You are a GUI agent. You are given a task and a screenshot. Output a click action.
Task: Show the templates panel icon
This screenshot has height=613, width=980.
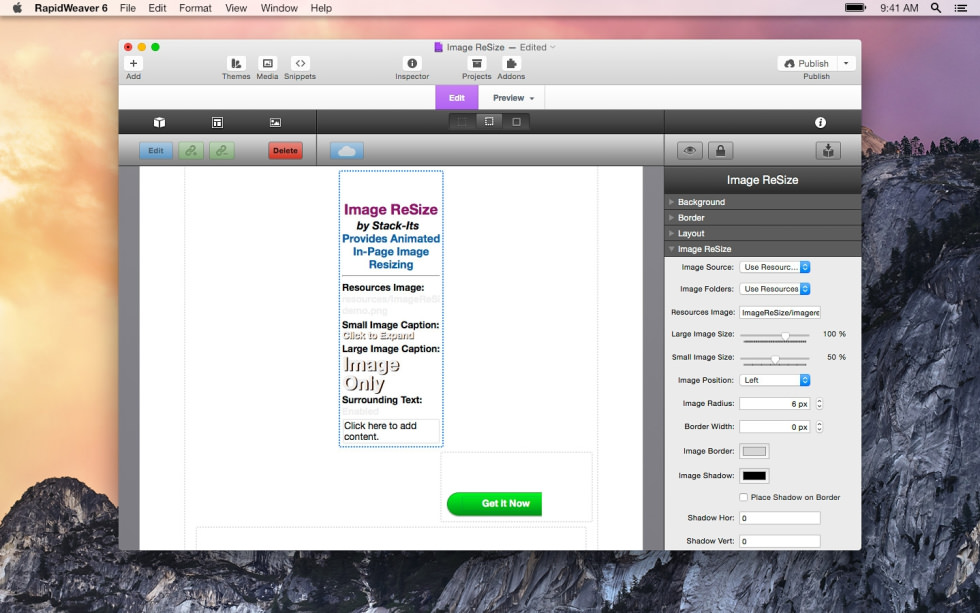(218, 122)
